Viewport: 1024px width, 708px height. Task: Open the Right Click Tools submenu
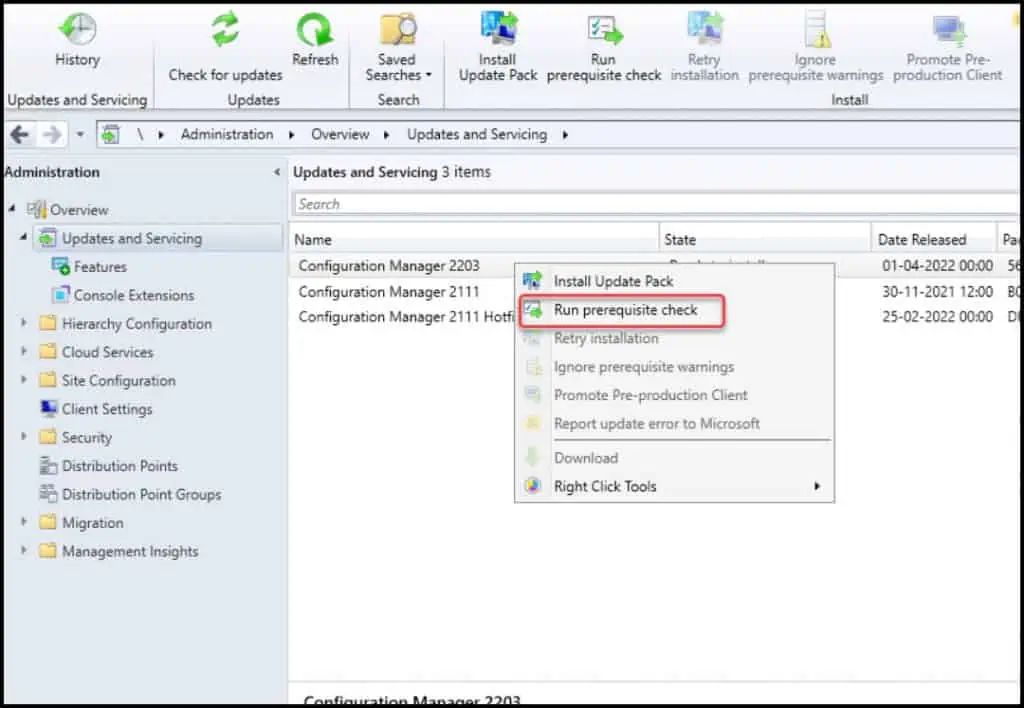pyautogui.click(x=674, y=487)
